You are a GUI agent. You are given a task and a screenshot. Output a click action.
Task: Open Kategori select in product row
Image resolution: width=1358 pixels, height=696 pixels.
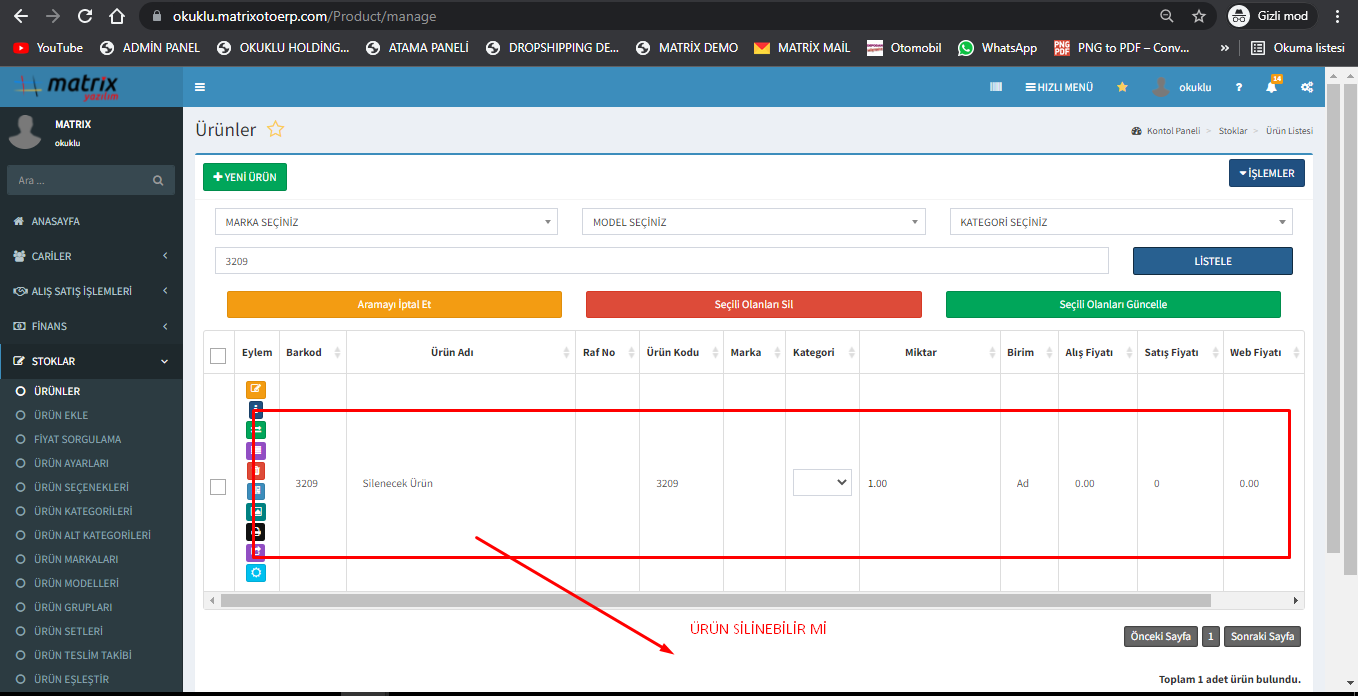pyautogui.click(x=822, y=482)
